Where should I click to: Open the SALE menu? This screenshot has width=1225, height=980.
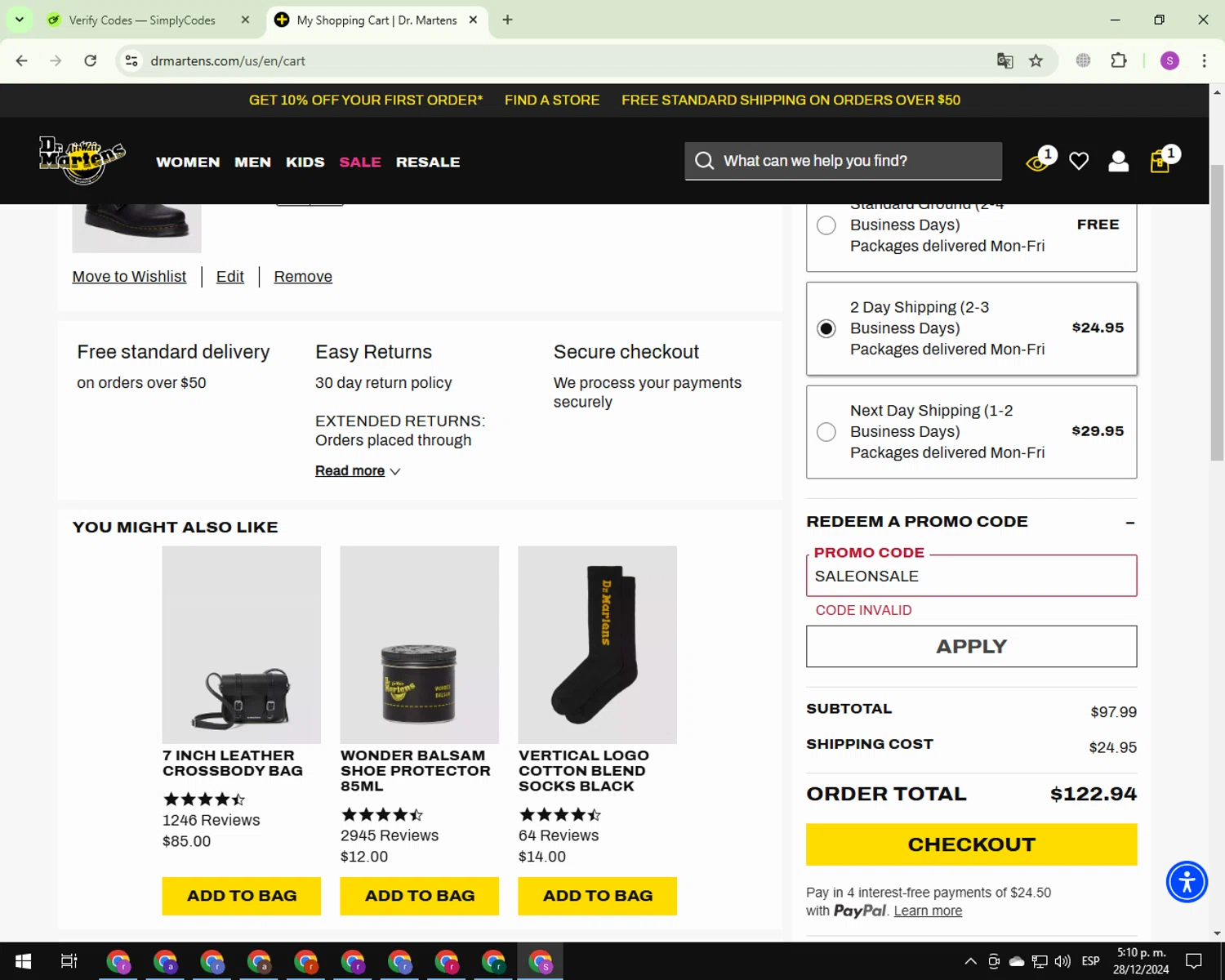coord(360,162)
